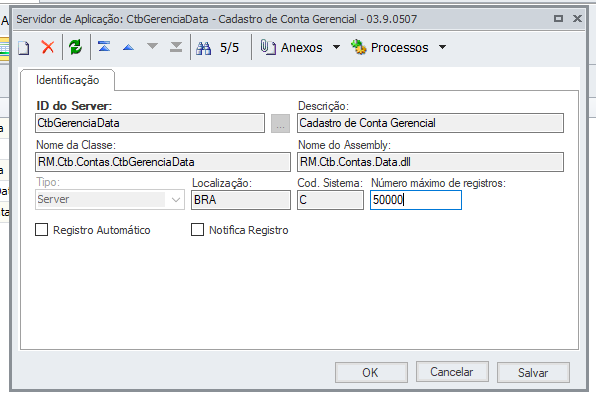Refresh the record with green arrows icon
The image size is (596, 397).
(x=75, y=48)
